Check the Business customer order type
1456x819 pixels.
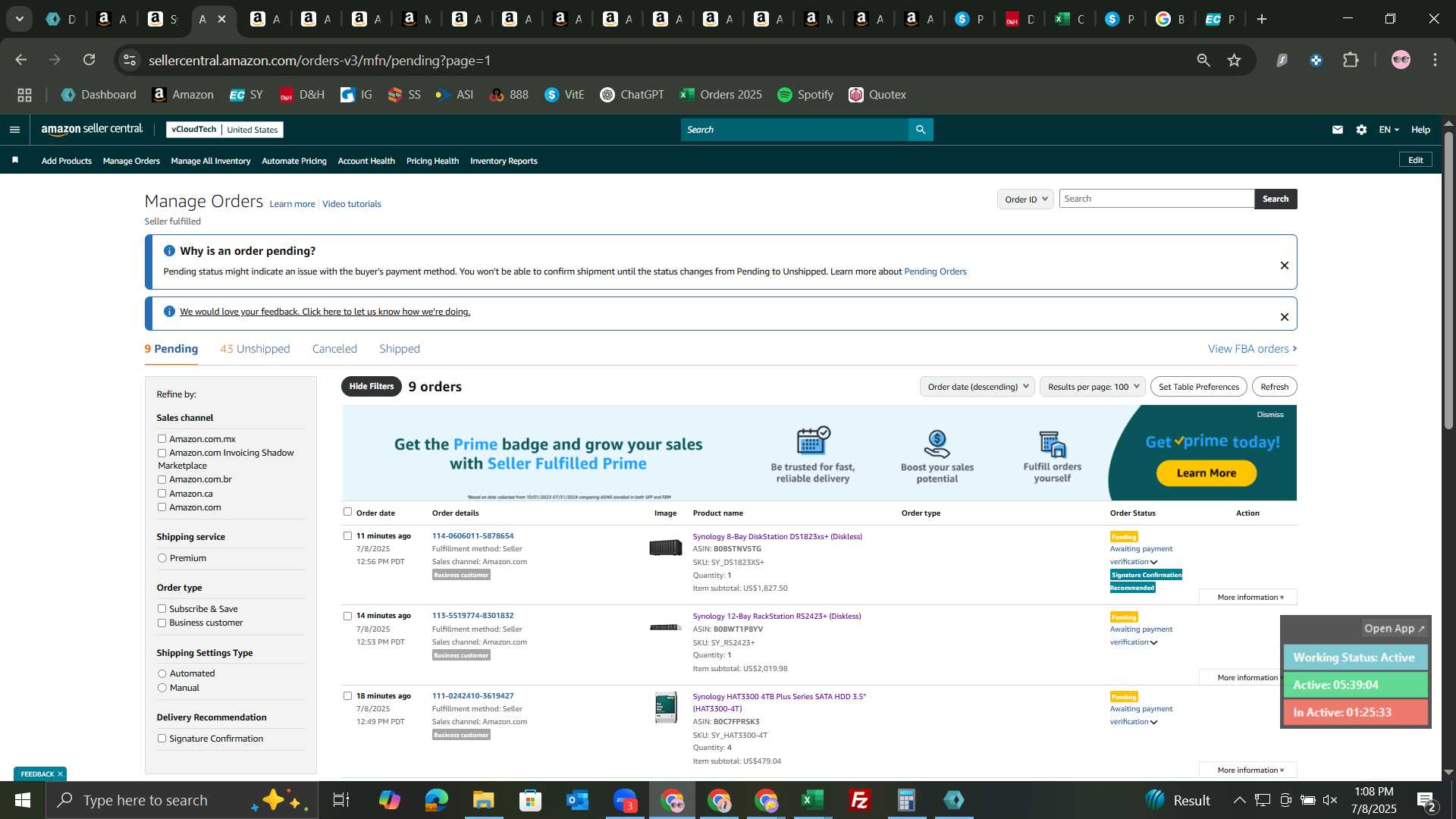pos(162,623)
